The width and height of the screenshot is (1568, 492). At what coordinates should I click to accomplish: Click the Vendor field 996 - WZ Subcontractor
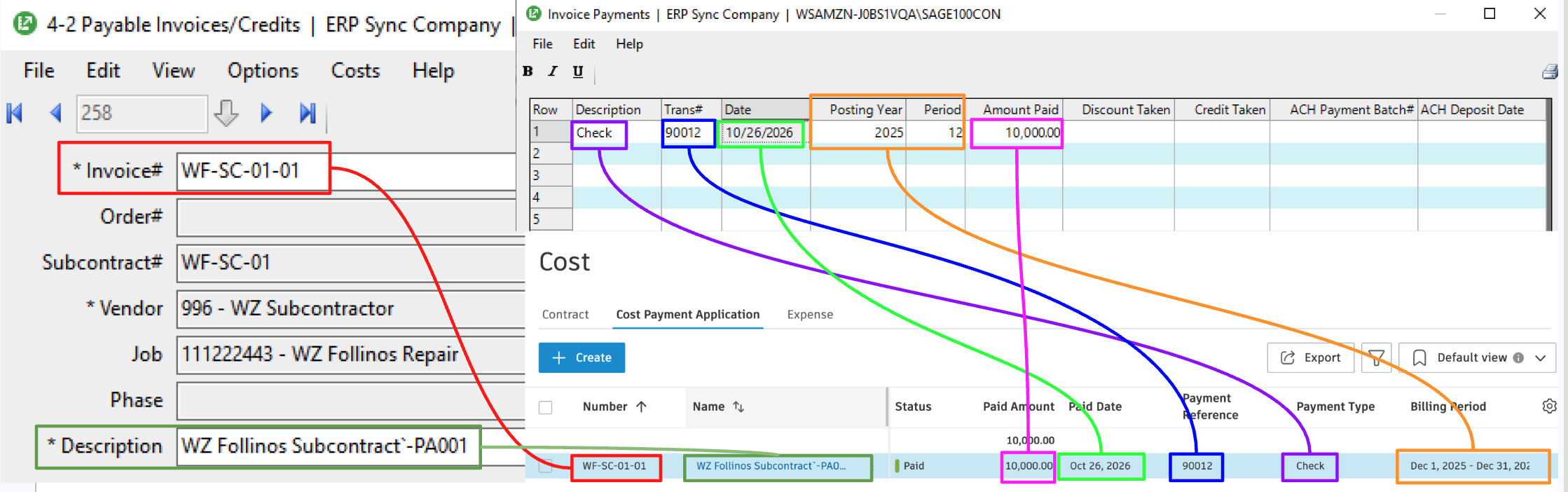pos(350,309)
